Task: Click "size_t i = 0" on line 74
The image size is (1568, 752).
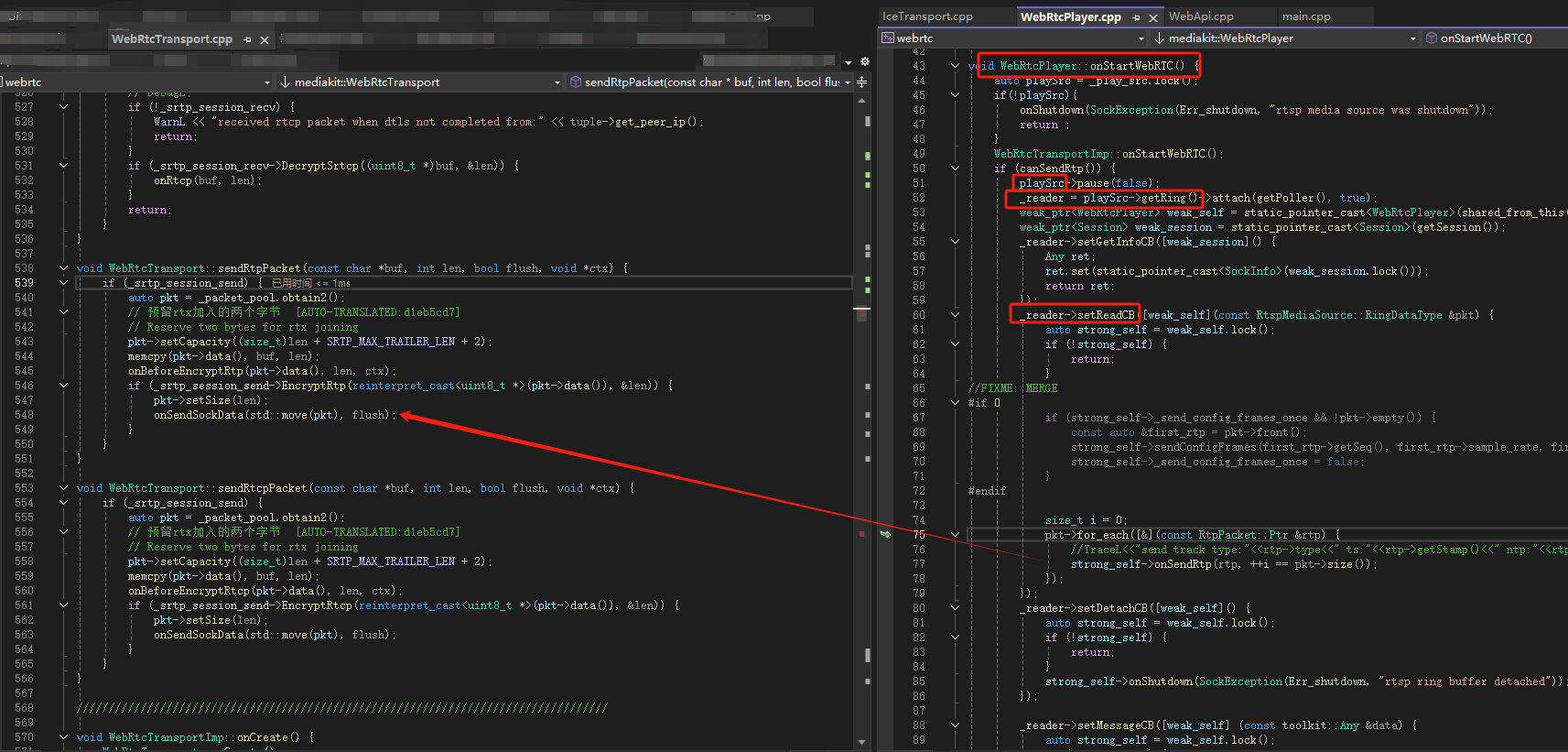Action: point(1085,520)
